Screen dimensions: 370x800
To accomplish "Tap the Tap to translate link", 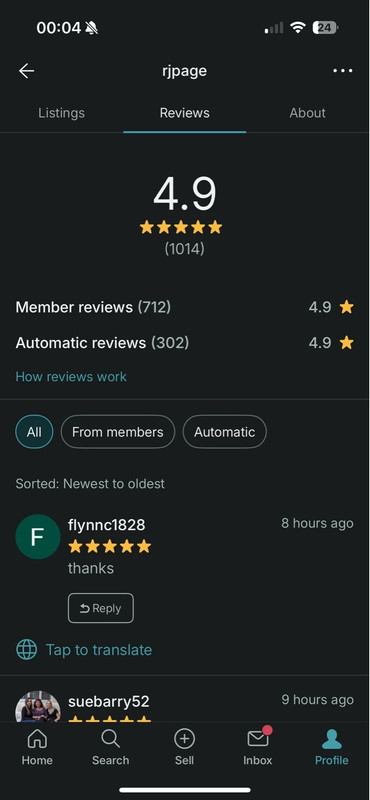I will click(99, 649).
